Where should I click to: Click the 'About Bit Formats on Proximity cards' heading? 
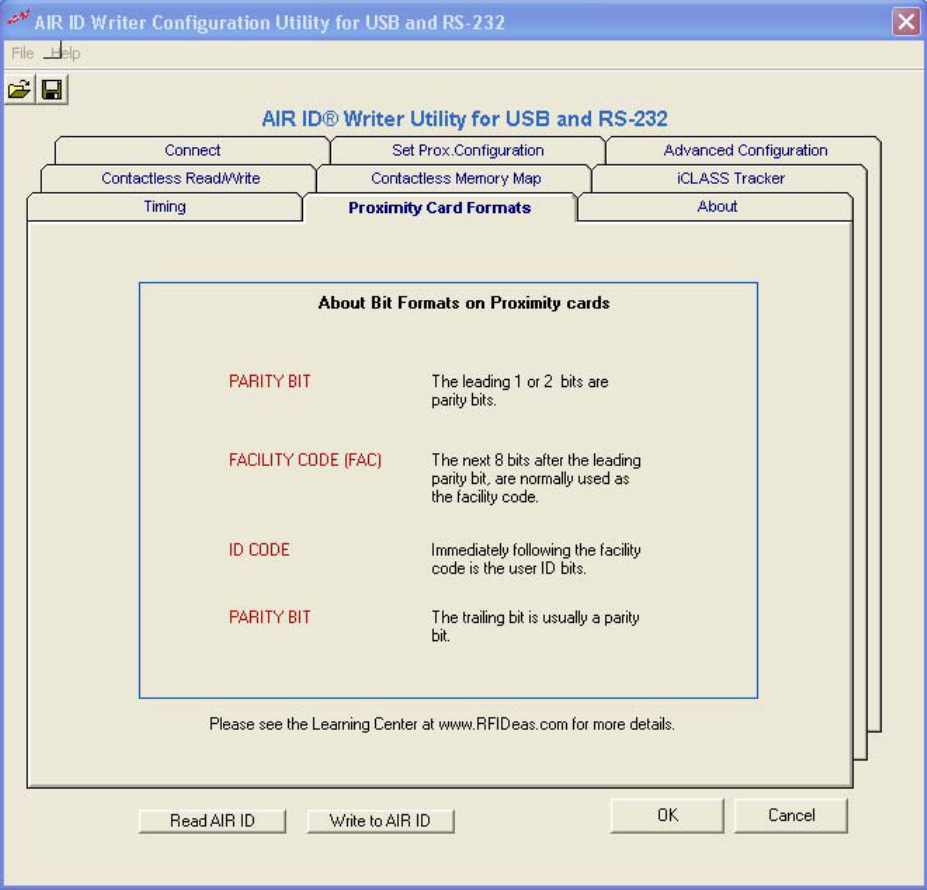tap(464, 303)
